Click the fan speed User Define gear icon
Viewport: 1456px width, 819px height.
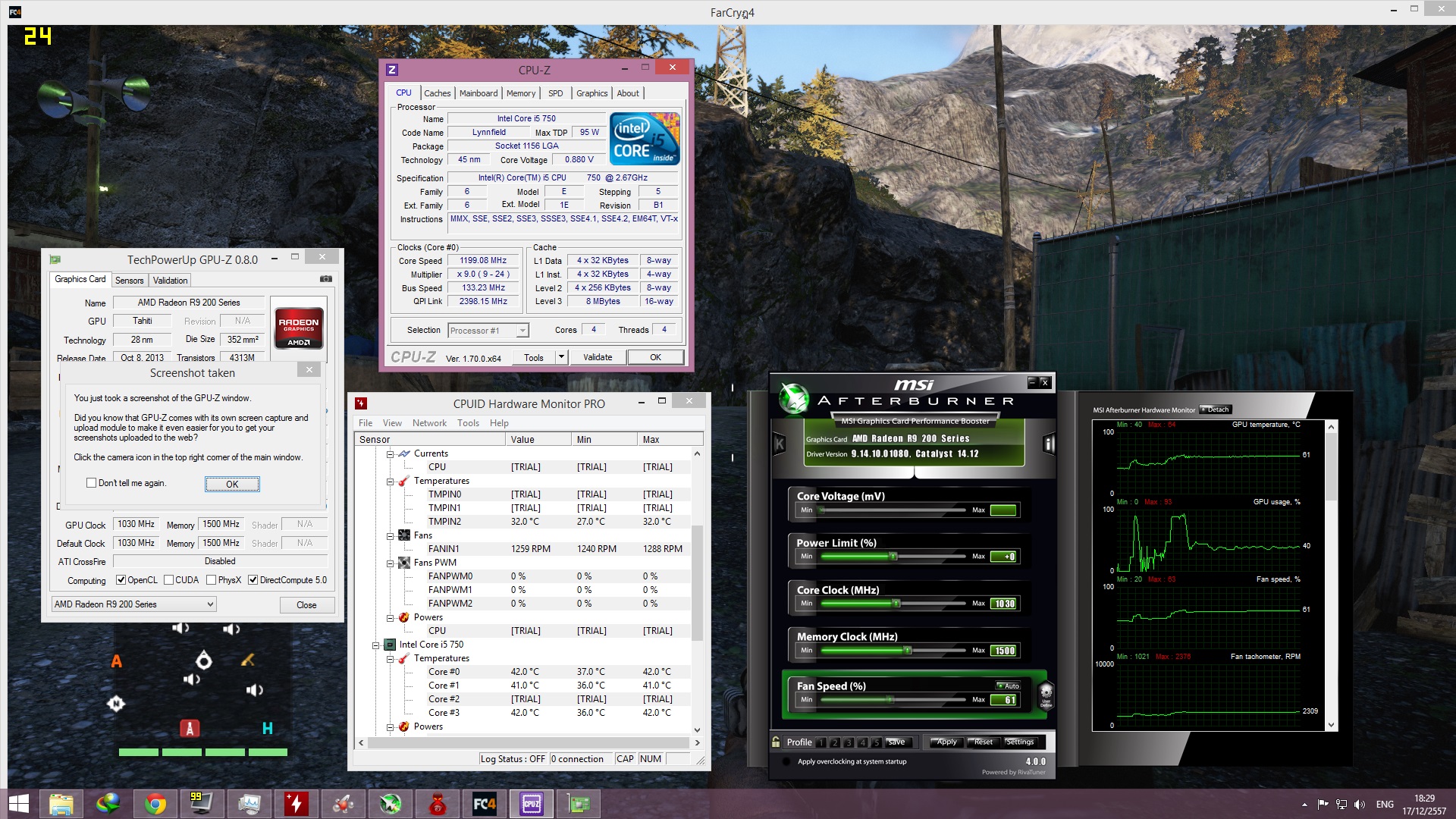tap(1046, 694)
